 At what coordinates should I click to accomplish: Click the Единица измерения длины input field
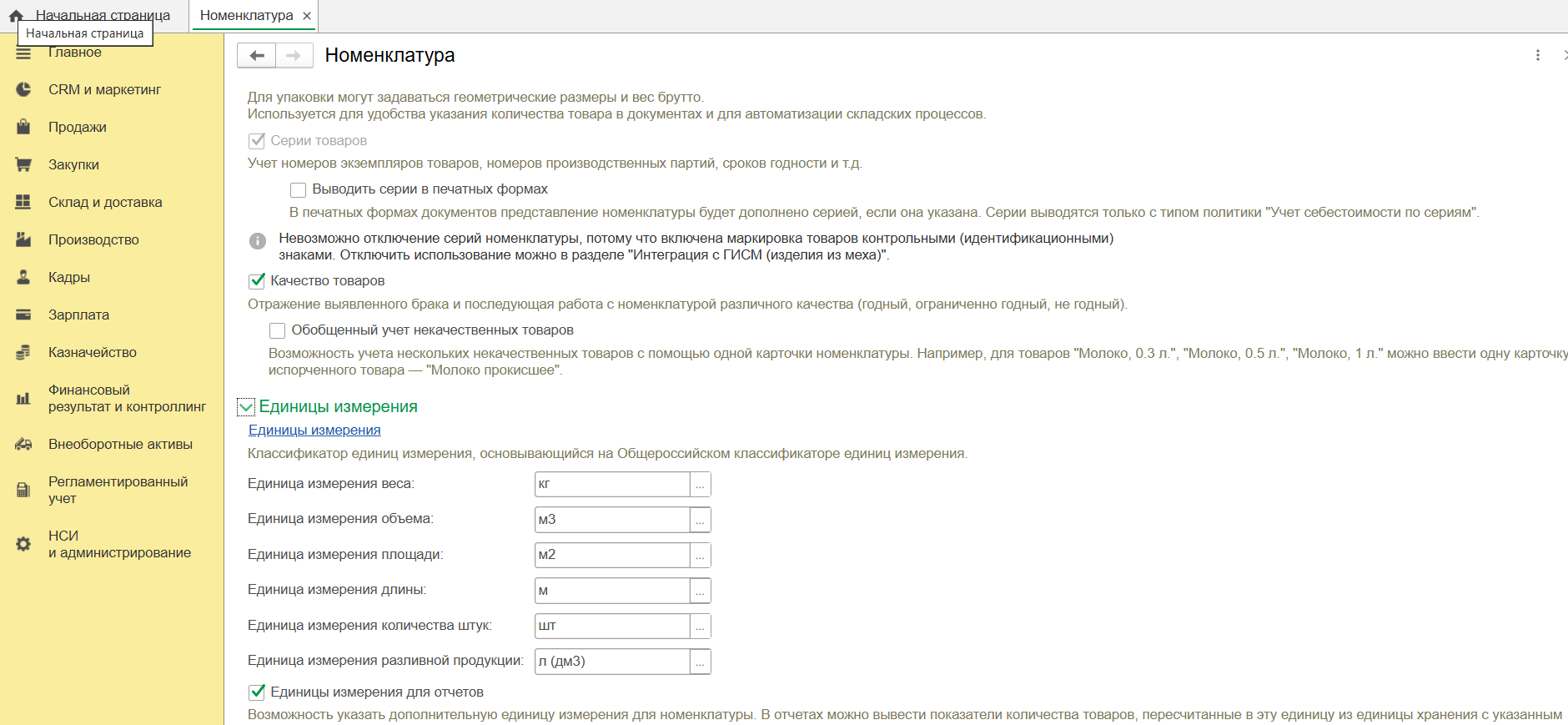[x=611, y=591]
